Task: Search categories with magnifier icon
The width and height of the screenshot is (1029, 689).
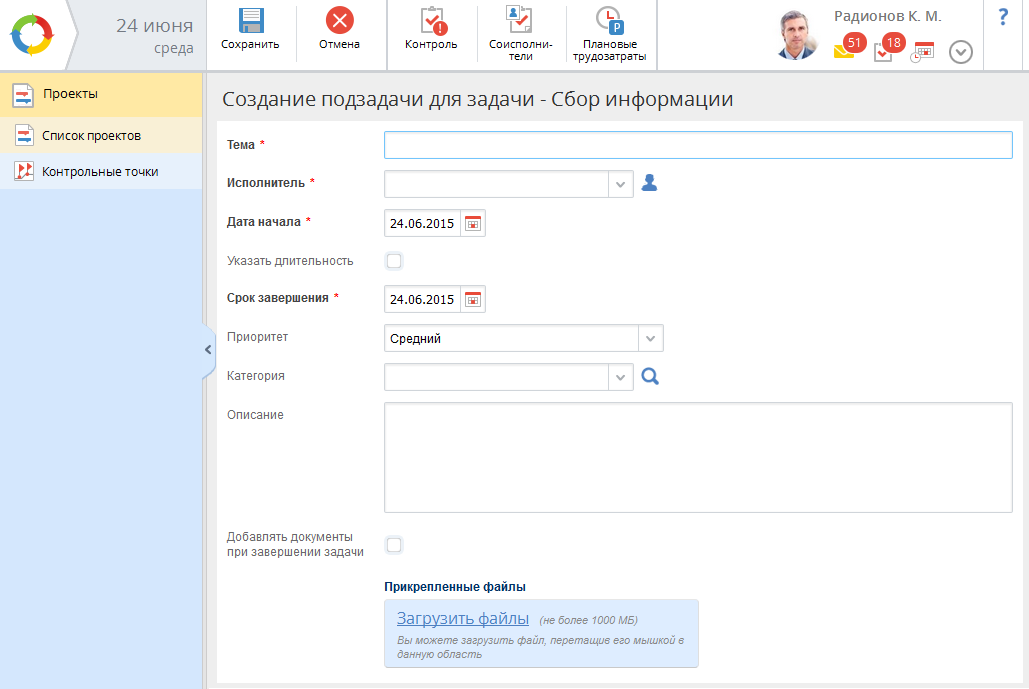Action: [650, 377]
